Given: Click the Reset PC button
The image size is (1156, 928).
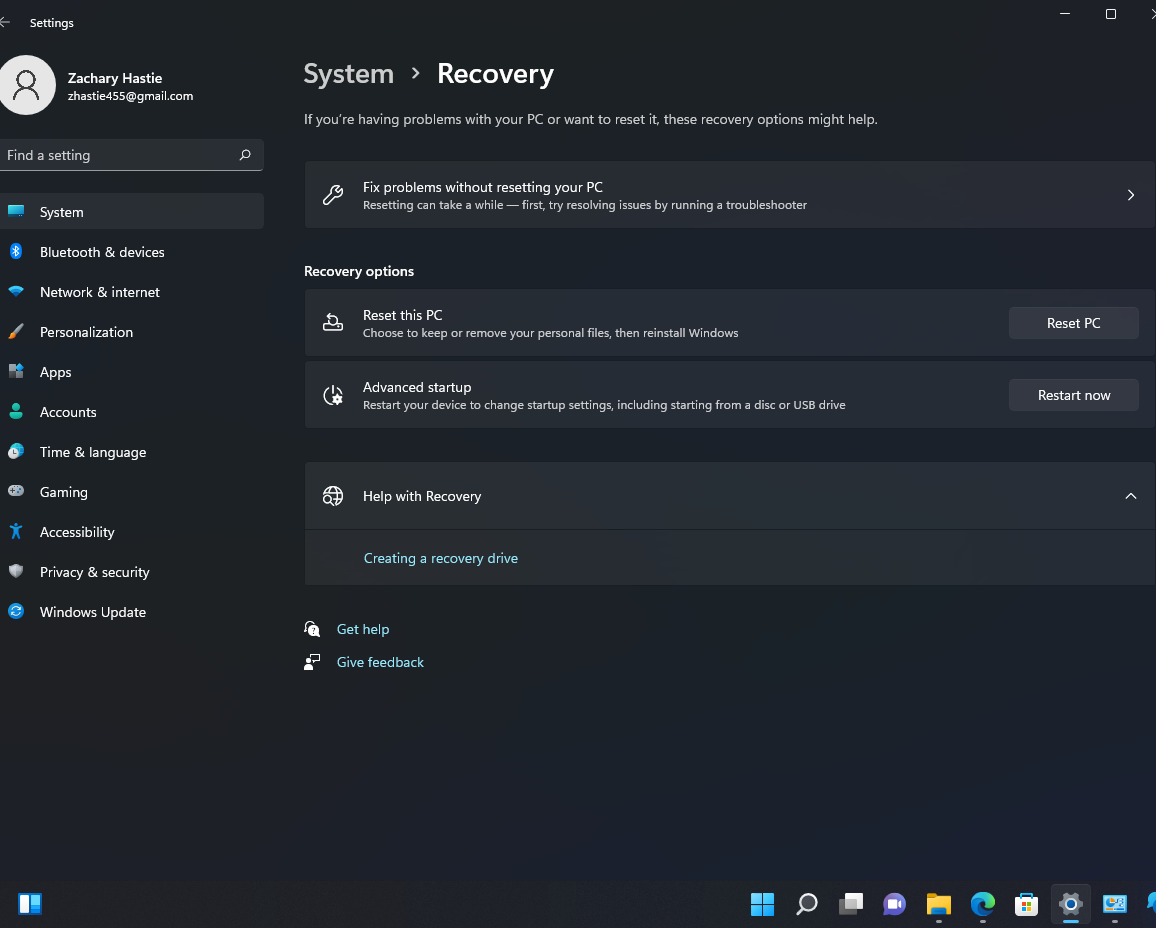Looking at the screenshot, I should (x=1073, y=323).
